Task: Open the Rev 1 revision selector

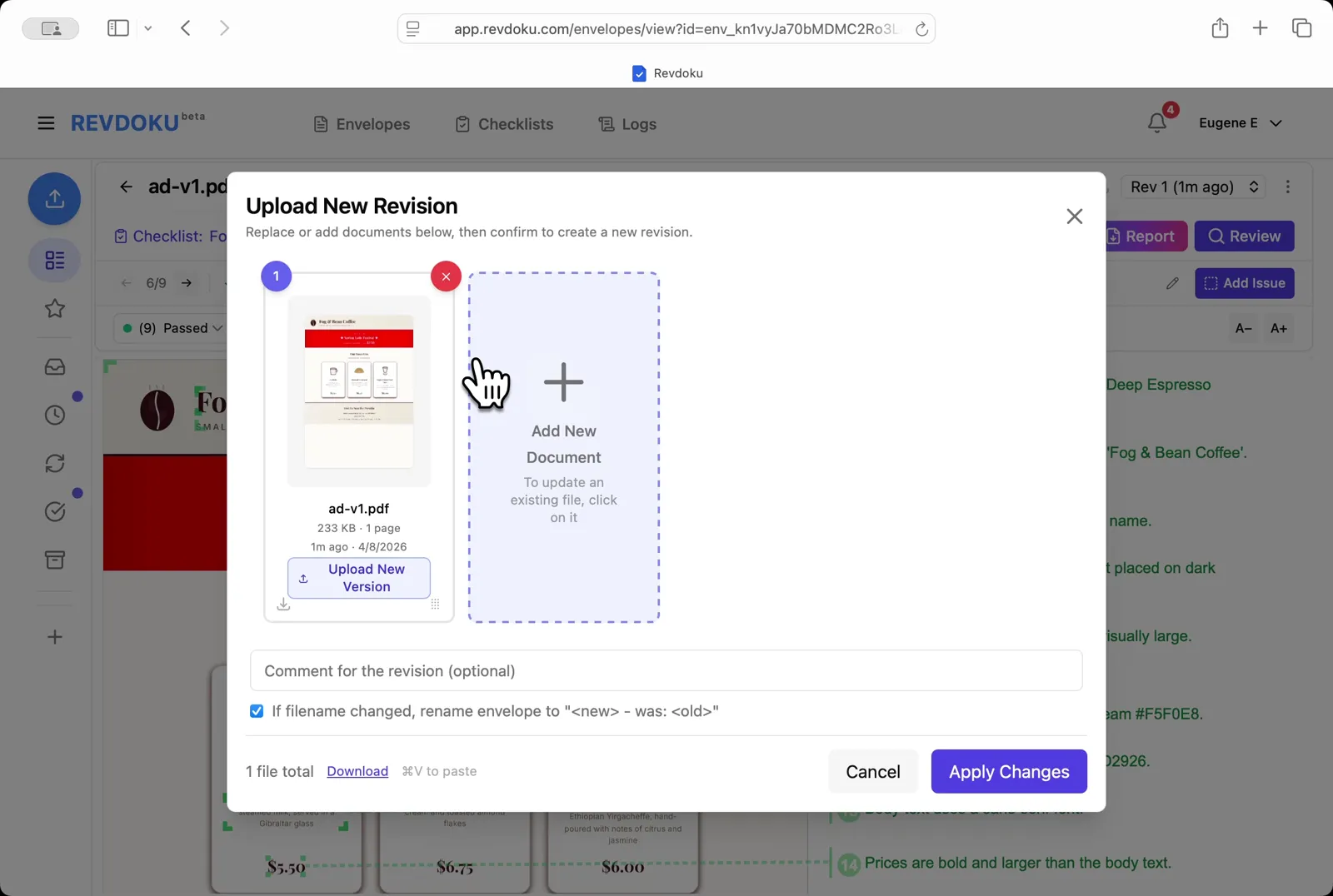Action: click(x=1193, y=187)
